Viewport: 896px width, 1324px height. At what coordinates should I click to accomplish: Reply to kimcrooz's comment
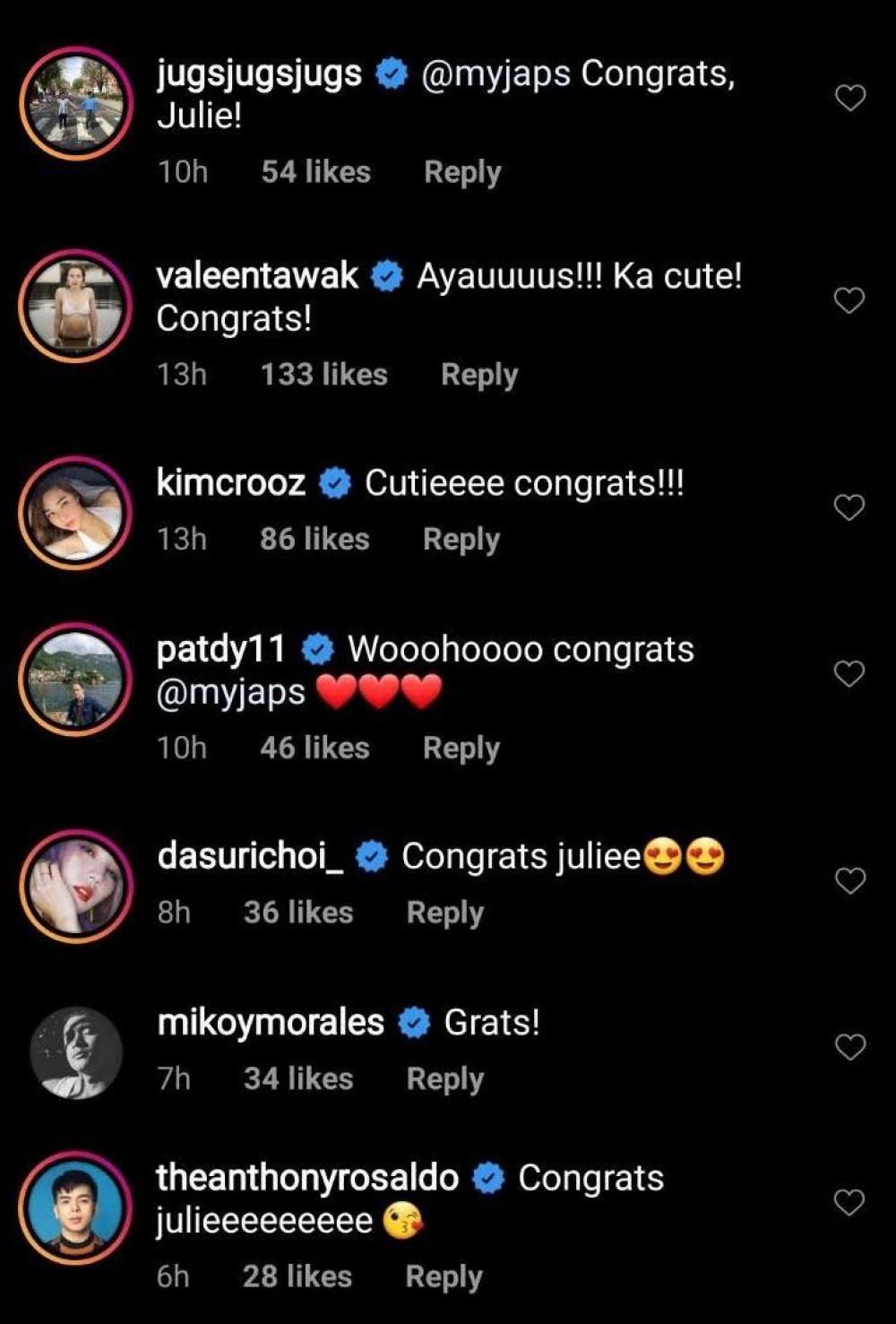pyautogui.click(x=461, y=540)
